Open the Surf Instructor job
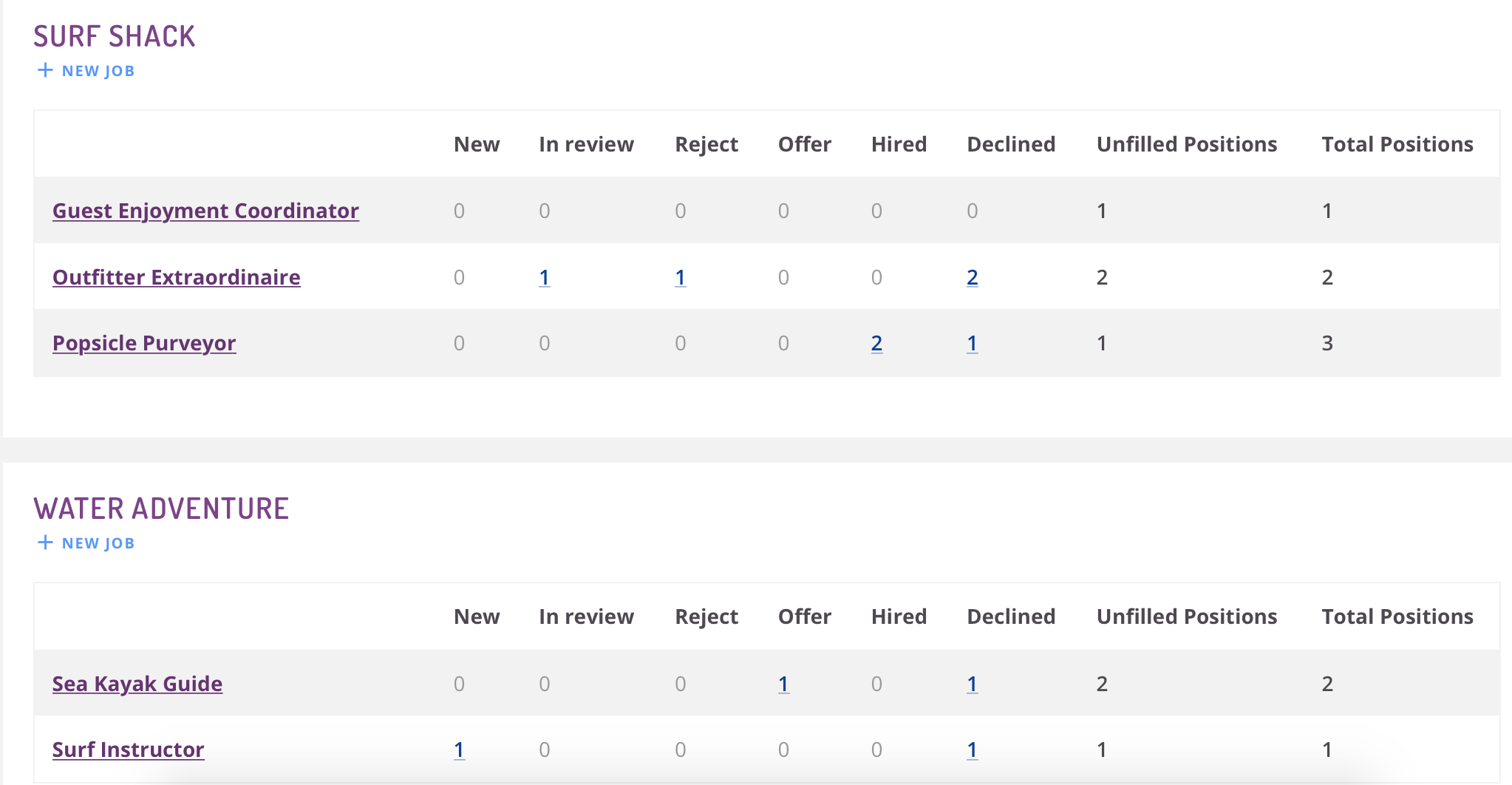 pyautogui.click(x=129, y=750)
